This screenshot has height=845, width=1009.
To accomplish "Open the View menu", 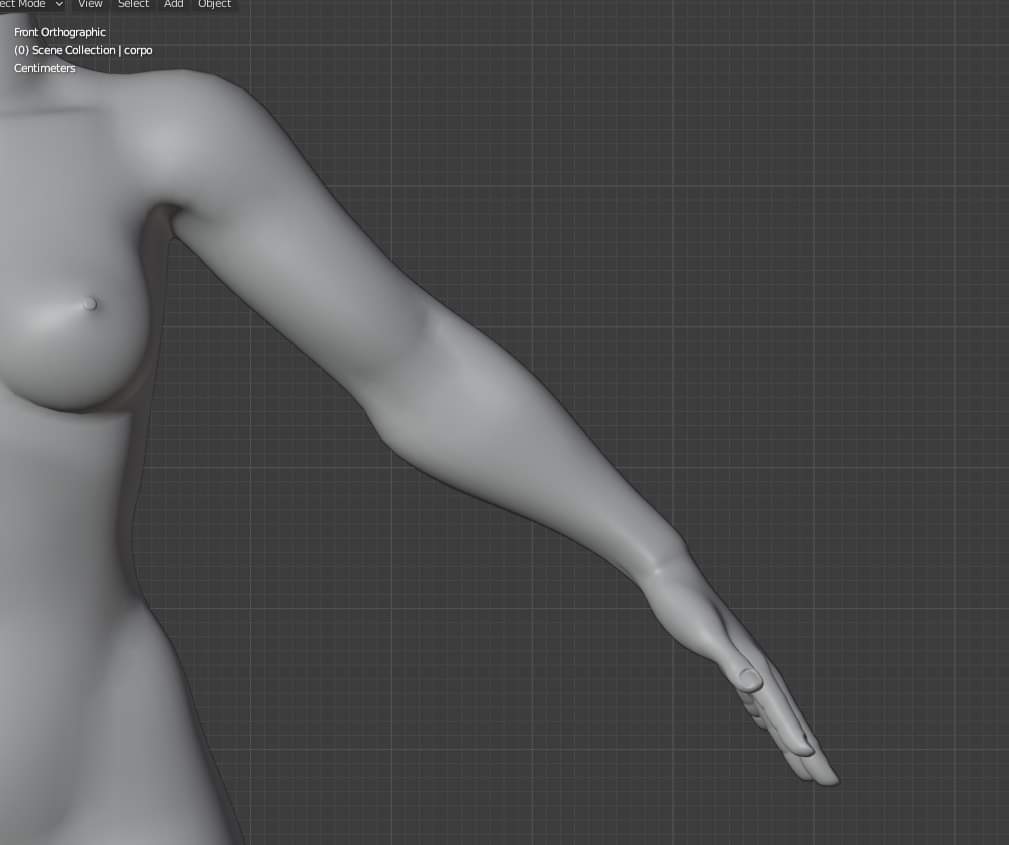I will (x=90, y=4).
